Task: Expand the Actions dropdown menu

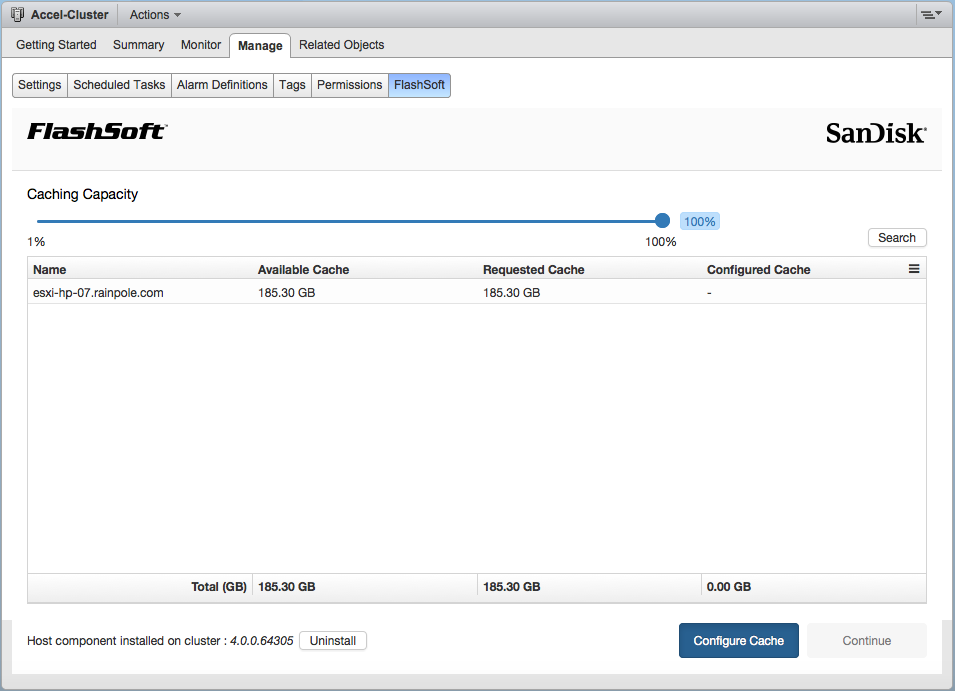Action: click(x=155, y=15)
